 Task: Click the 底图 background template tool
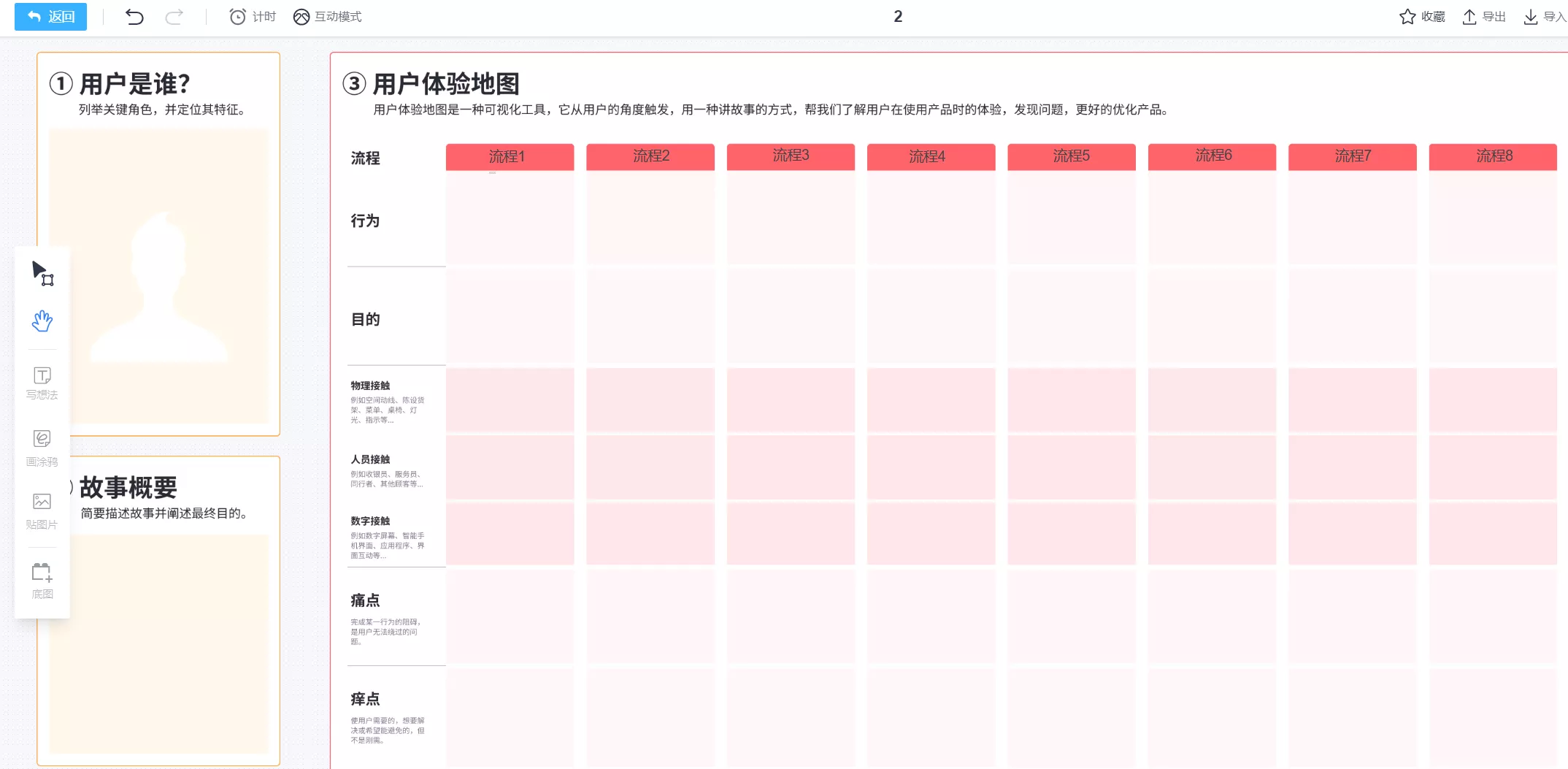(x=42, y=581)
